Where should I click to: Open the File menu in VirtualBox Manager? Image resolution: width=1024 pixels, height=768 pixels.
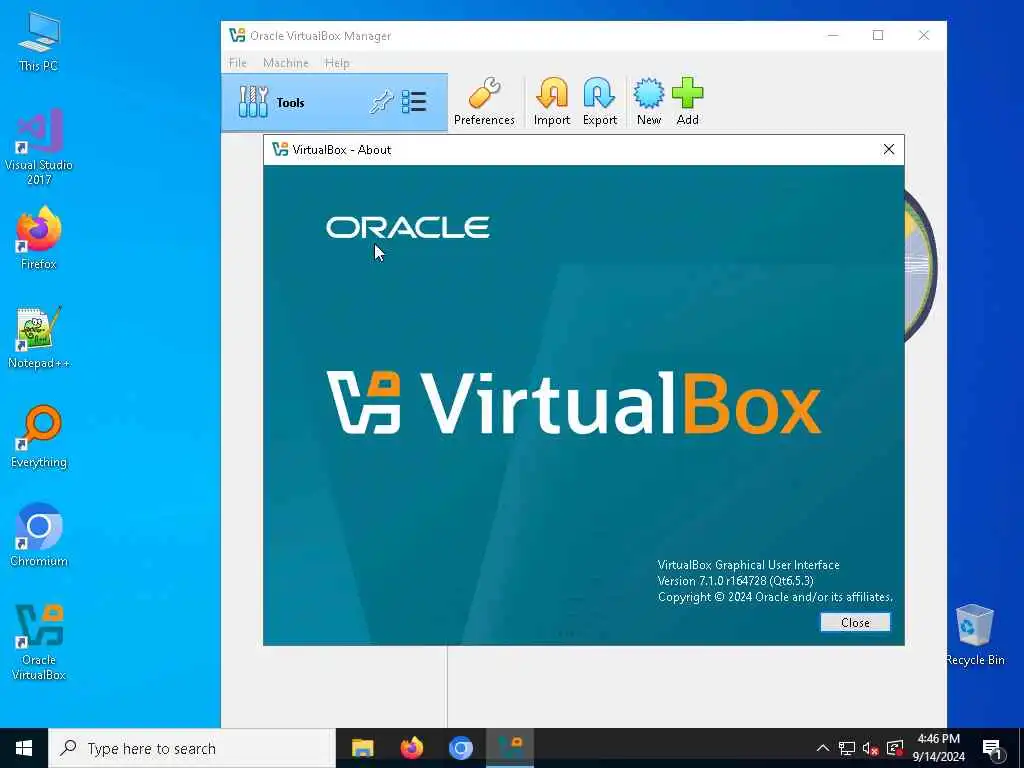pyautogui.click(x=238, y=63)
